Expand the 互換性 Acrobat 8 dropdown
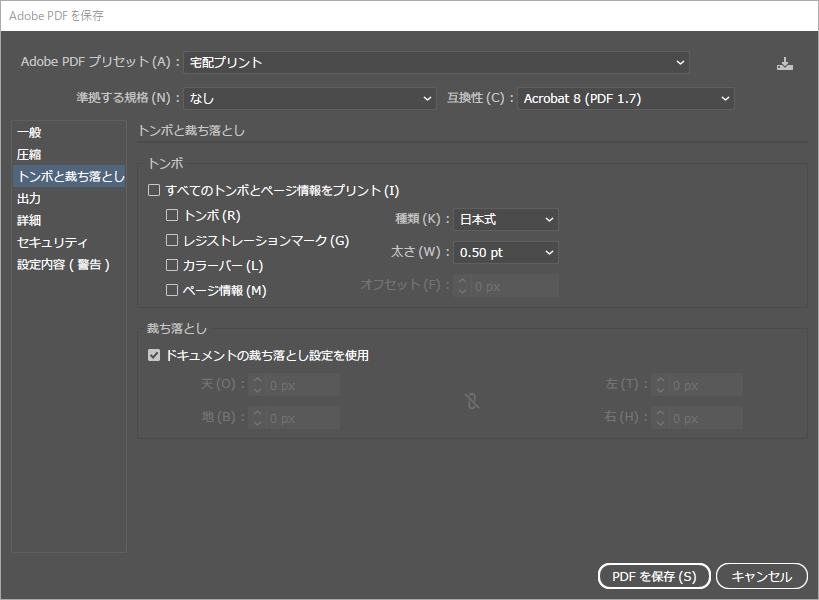This screenshot has height=600, width=819. click(x=625, y=98)
